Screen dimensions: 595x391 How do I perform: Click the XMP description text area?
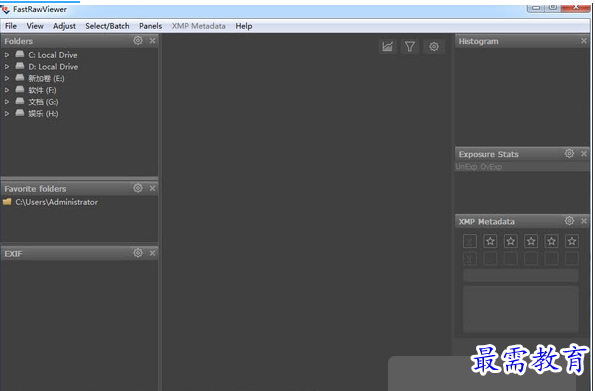point(521,309)
